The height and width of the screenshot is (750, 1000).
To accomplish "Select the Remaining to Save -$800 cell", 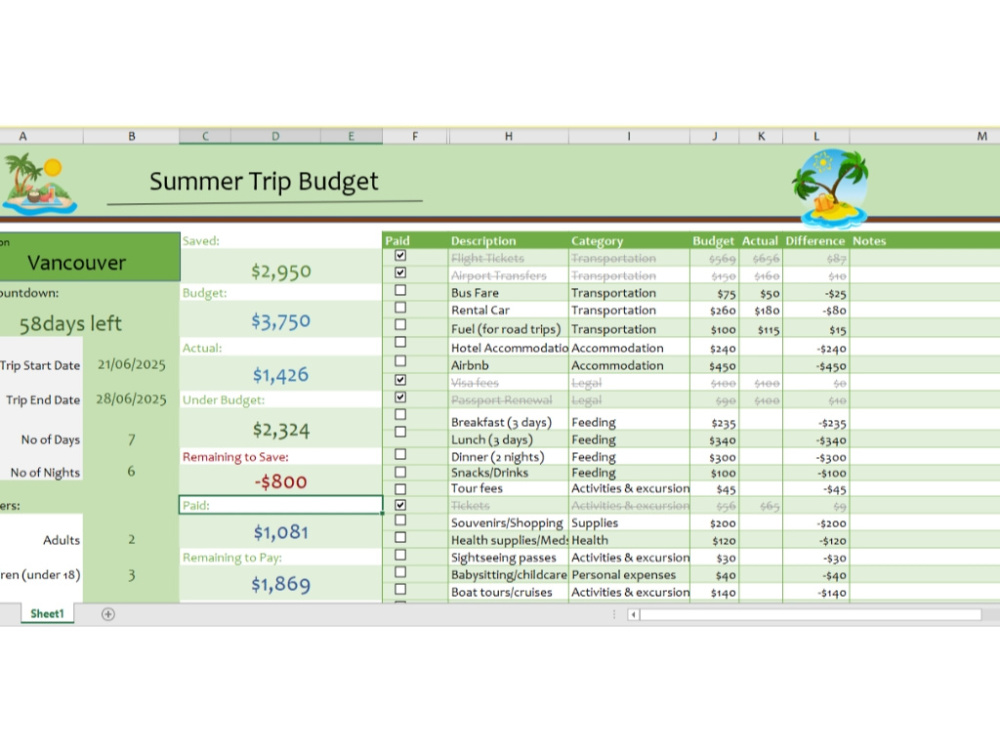I will [x=281, y=481].
